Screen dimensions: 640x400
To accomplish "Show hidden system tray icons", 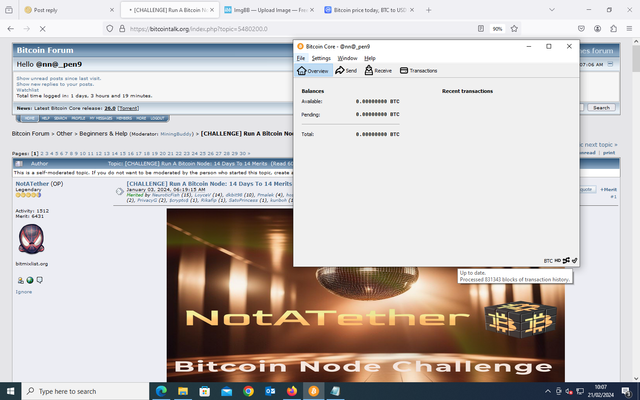I will 548,391.
